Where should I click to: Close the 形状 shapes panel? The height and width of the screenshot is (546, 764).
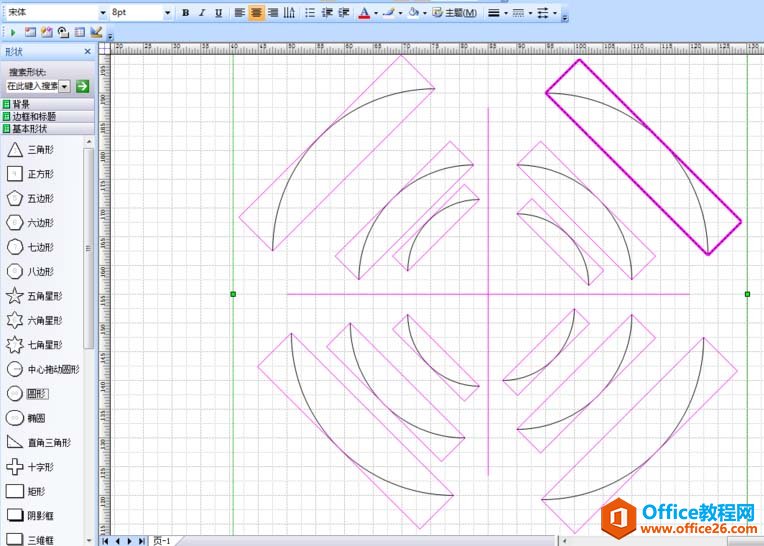(88, 51)
